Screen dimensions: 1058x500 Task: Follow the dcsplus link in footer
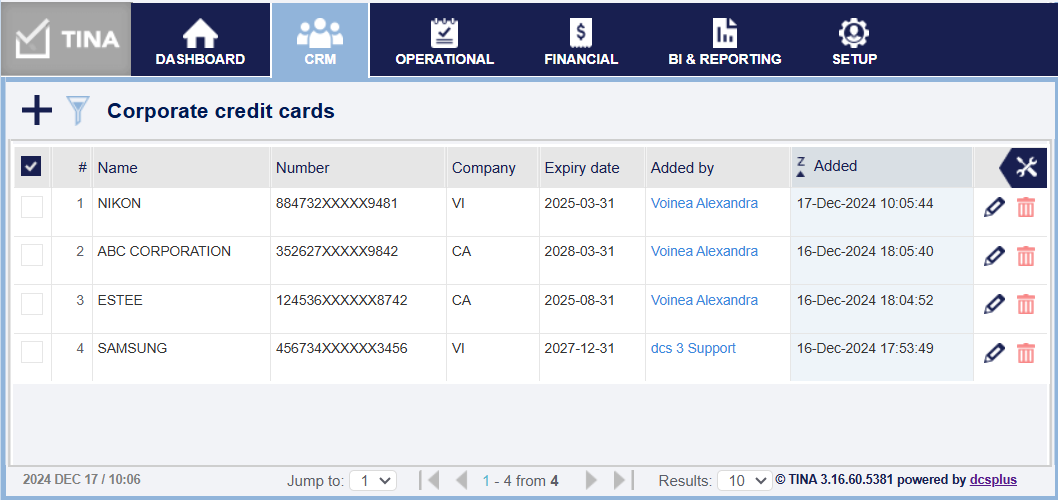pos(993,480)
